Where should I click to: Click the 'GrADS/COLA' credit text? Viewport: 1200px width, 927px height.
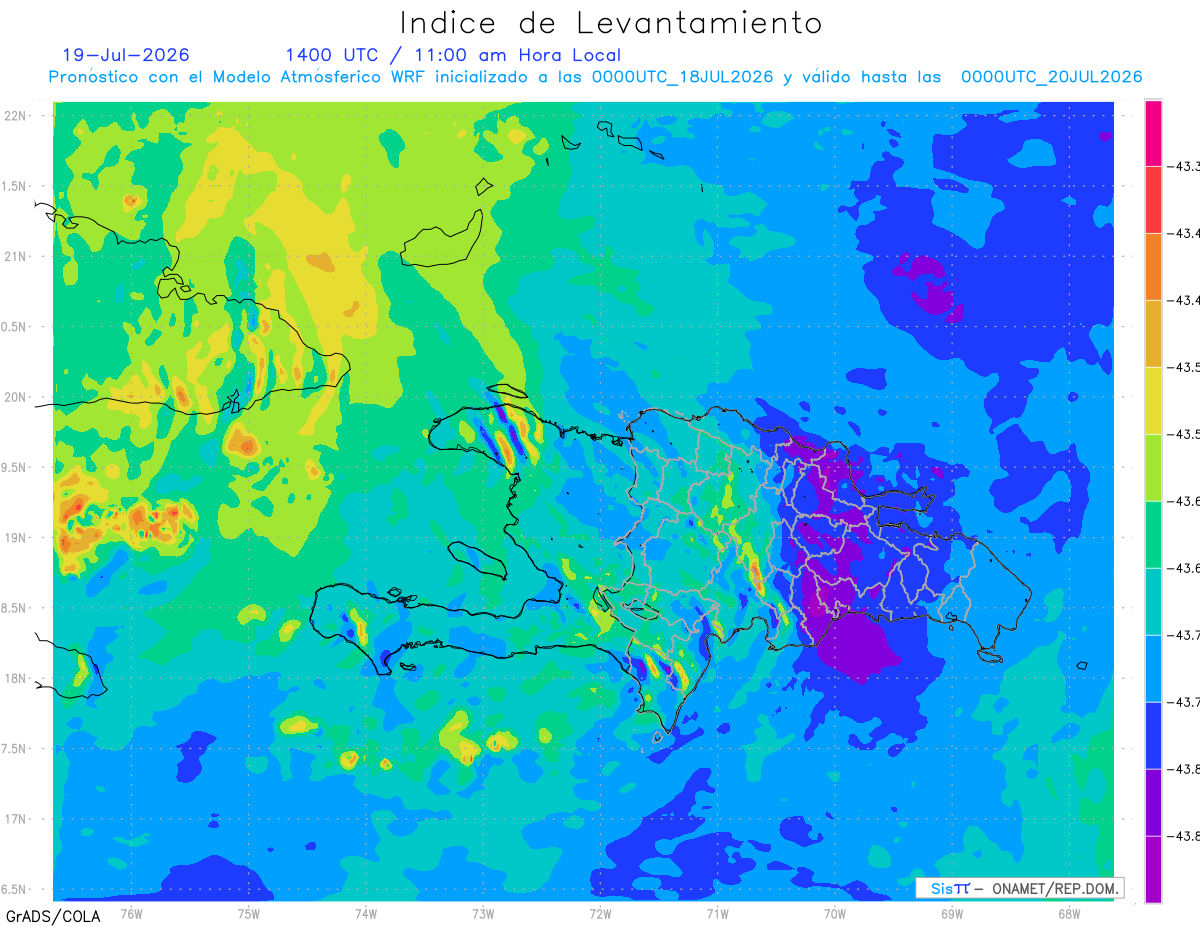click(x=53, y=916)
